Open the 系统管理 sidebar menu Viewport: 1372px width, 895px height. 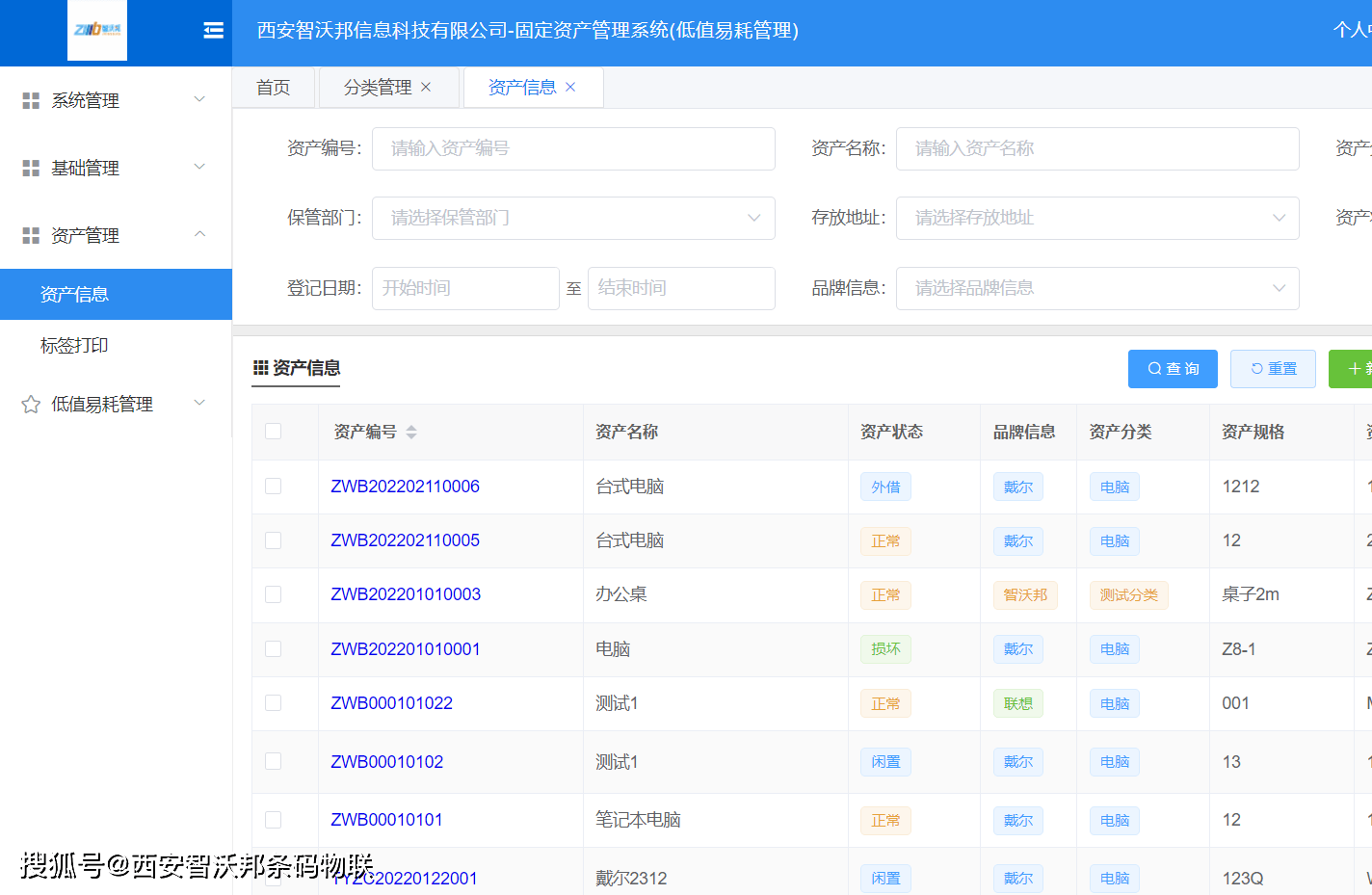click(116, 100)
